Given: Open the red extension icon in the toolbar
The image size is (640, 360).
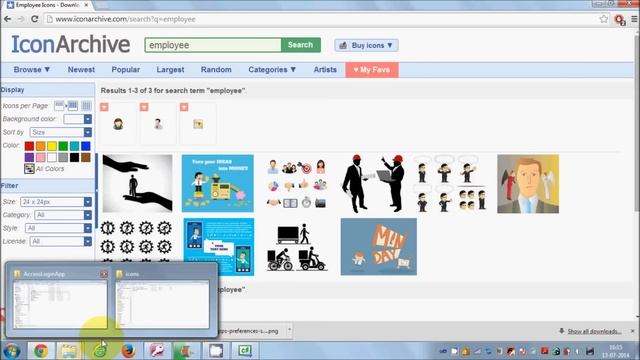Looking at the screenshot, I should pos(620,19).
